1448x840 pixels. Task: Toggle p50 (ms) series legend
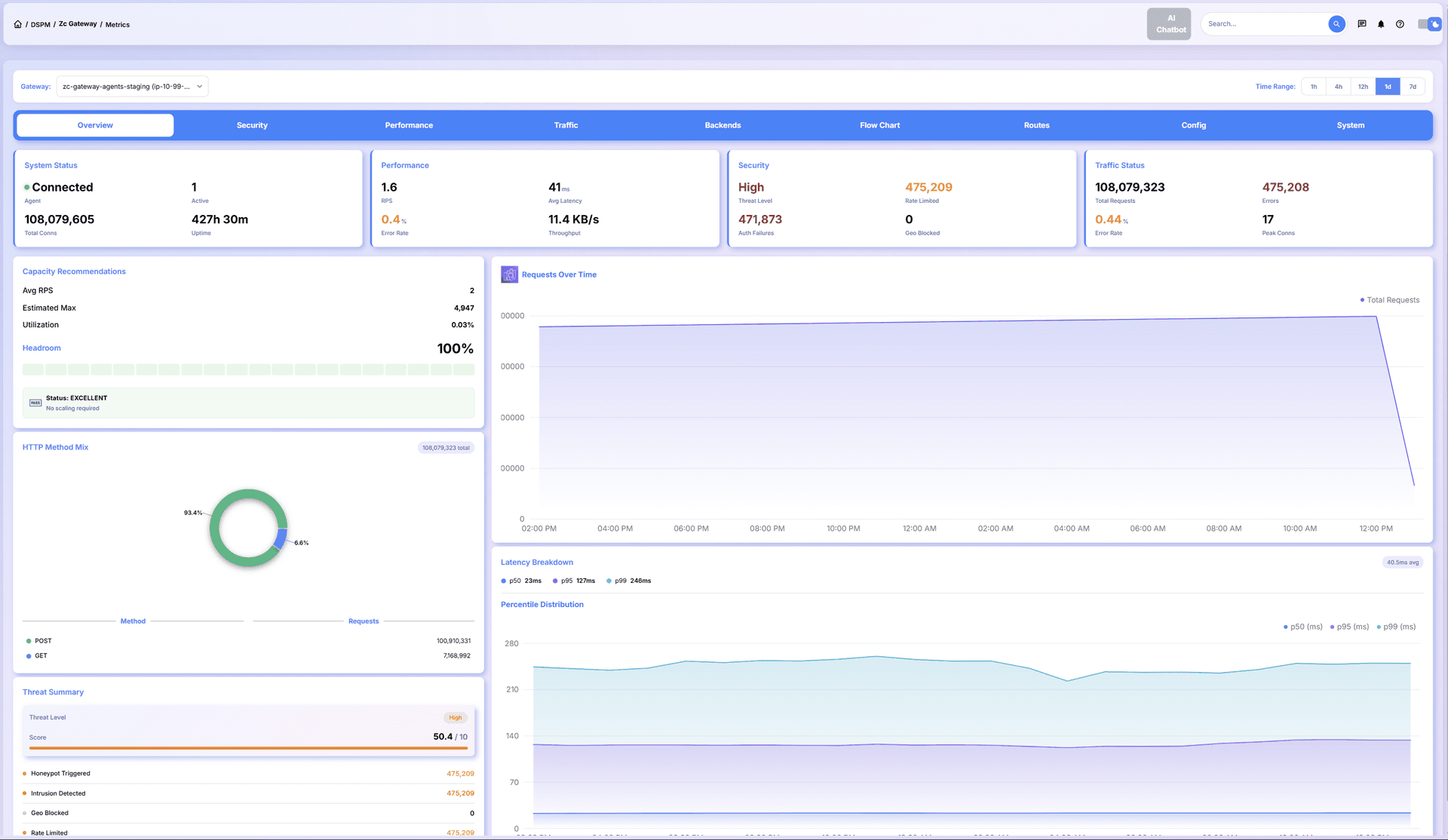click(1303, 627)
